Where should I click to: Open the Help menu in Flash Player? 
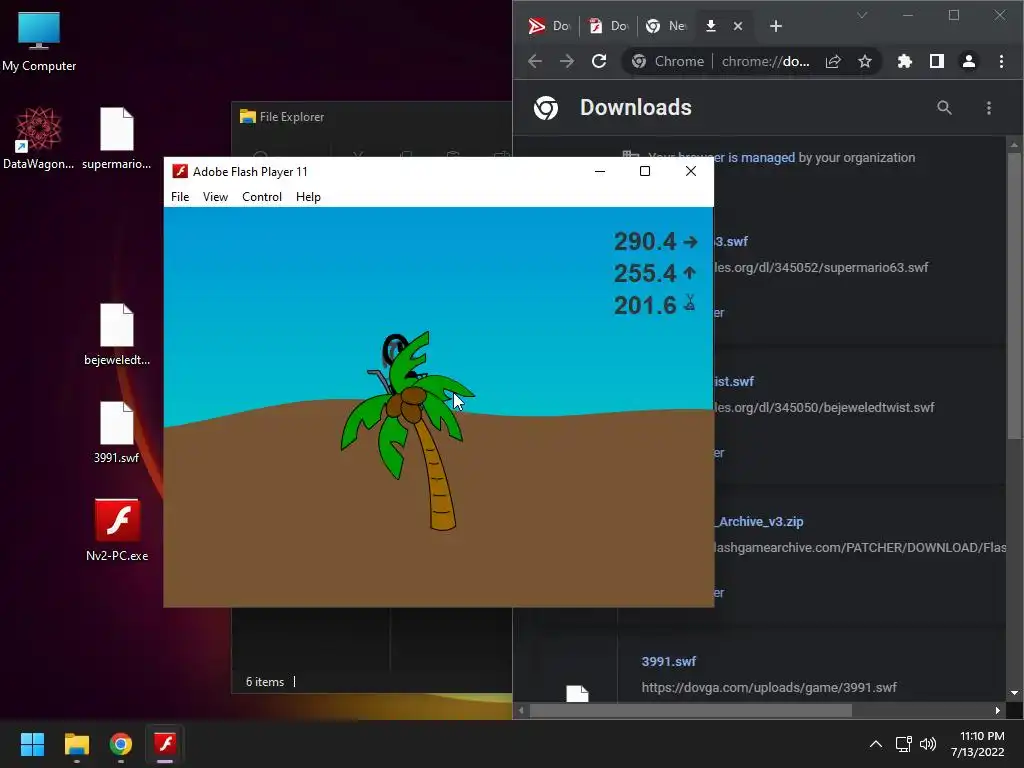click(308, 197)
